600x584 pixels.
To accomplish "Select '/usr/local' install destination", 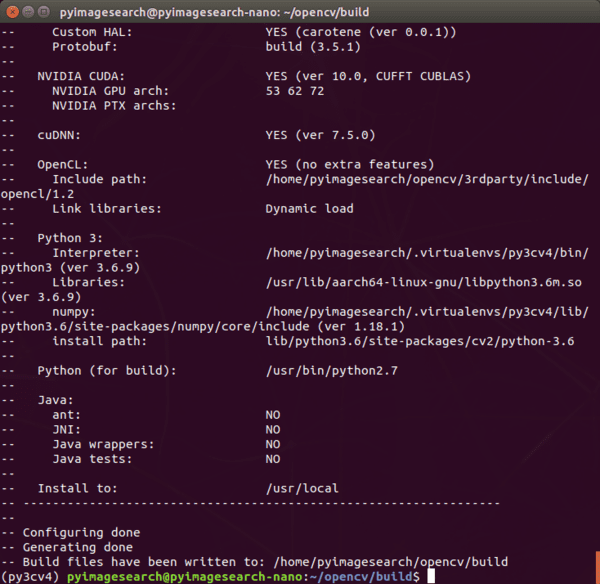I will pyautogui.click(x=302, y=489).
